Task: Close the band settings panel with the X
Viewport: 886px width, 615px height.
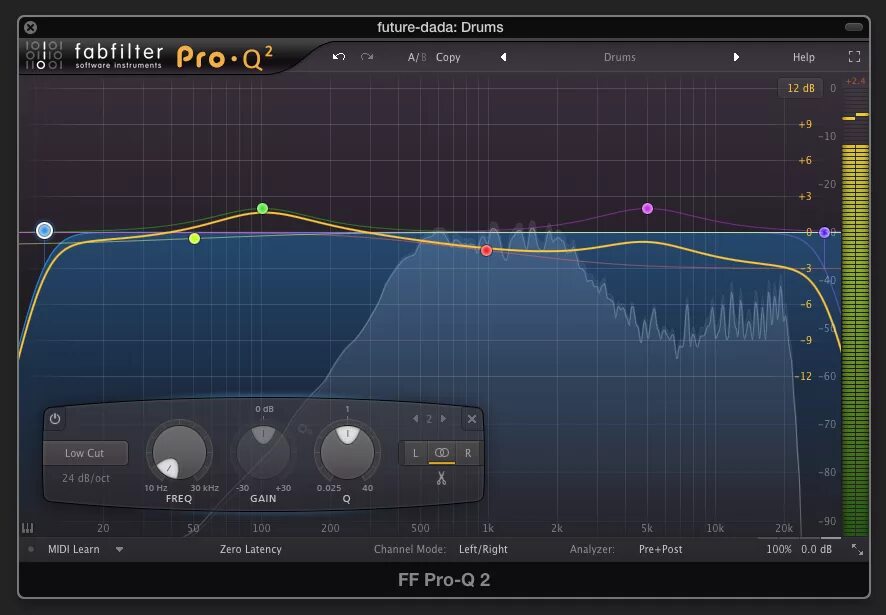Action: [x=471, y=419]
